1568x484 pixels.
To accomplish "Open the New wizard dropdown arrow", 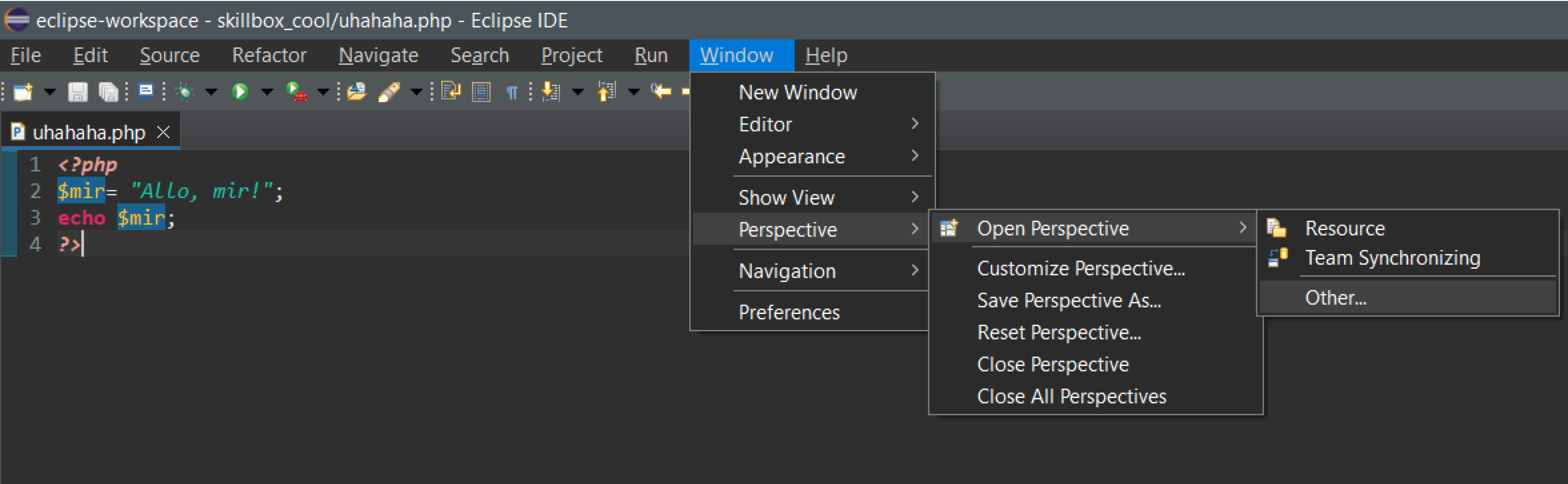I will click(x=49, y=93).
